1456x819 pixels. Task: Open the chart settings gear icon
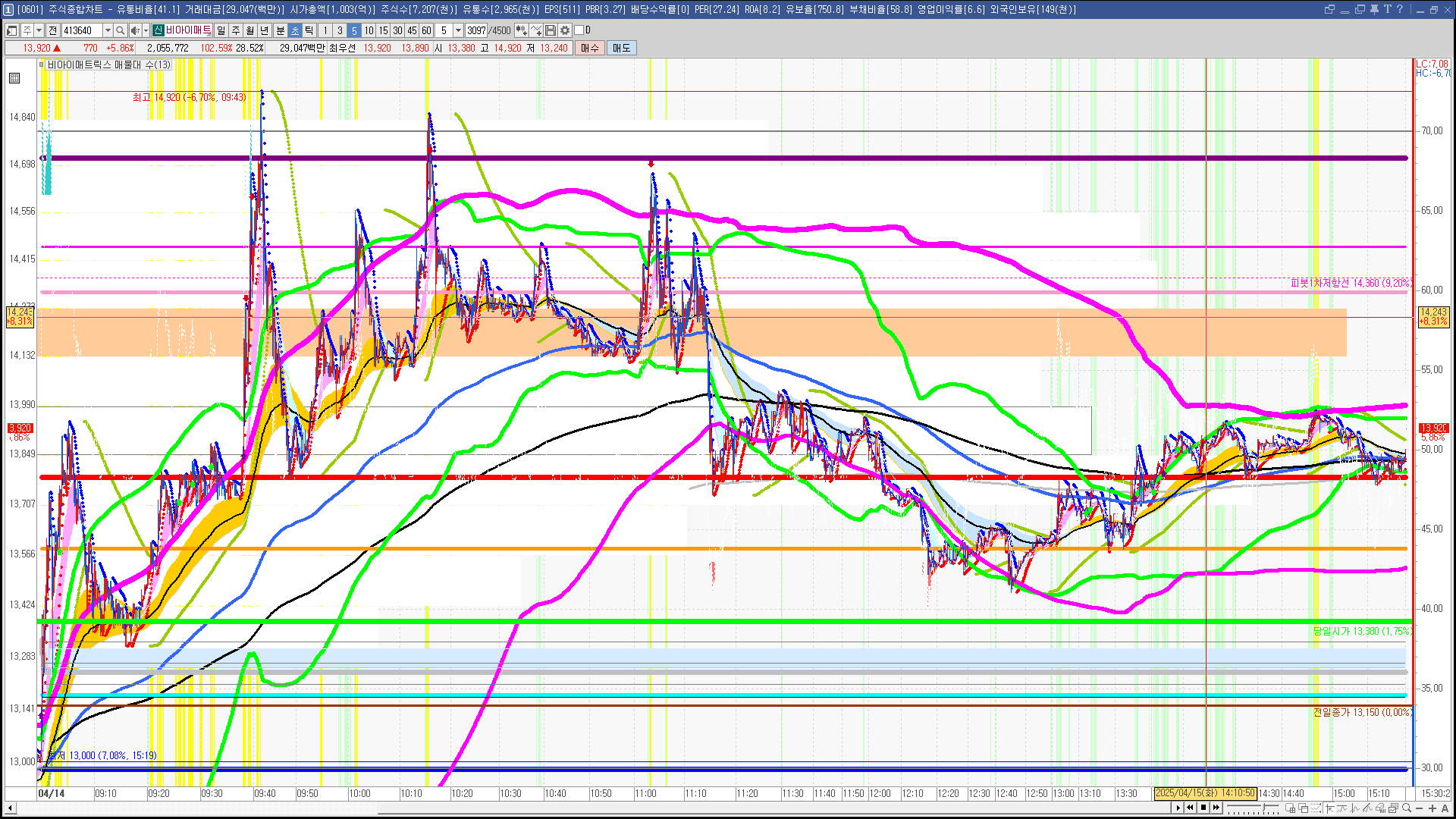click(x=565, y=30)
